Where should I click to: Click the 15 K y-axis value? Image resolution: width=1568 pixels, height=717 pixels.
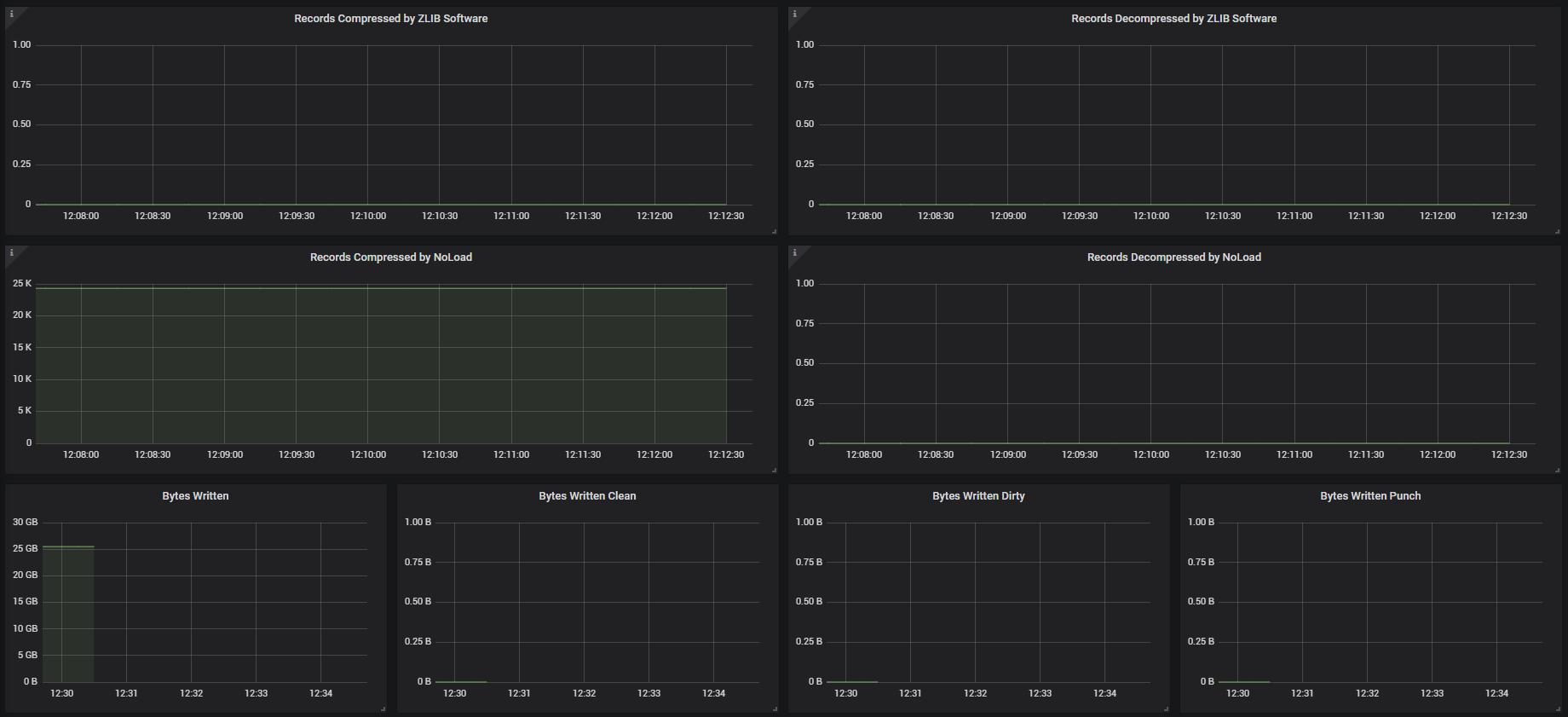pyautogui.click(x=22, y=347)
